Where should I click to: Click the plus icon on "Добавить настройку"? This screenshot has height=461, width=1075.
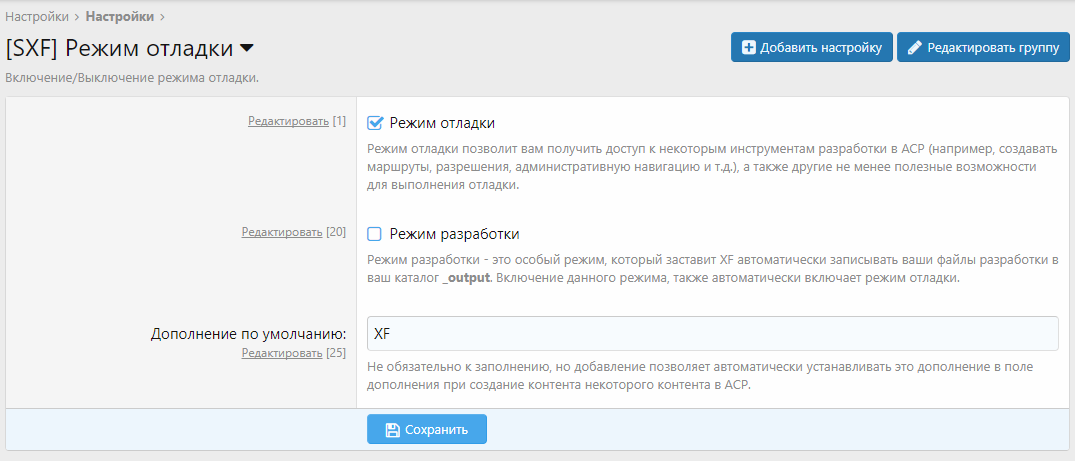(748, 47)
